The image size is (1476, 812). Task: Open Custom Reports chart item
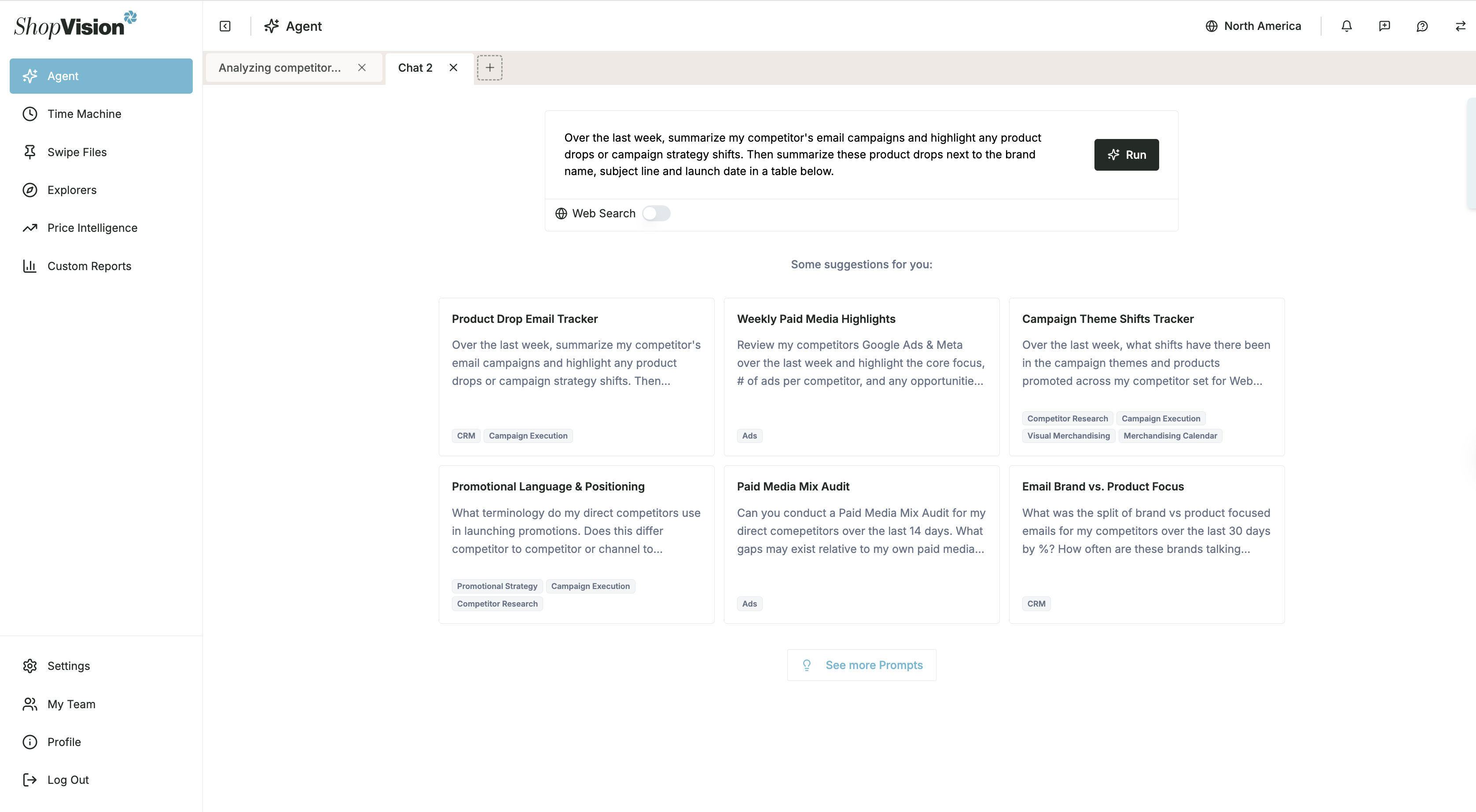click(89, 266)
